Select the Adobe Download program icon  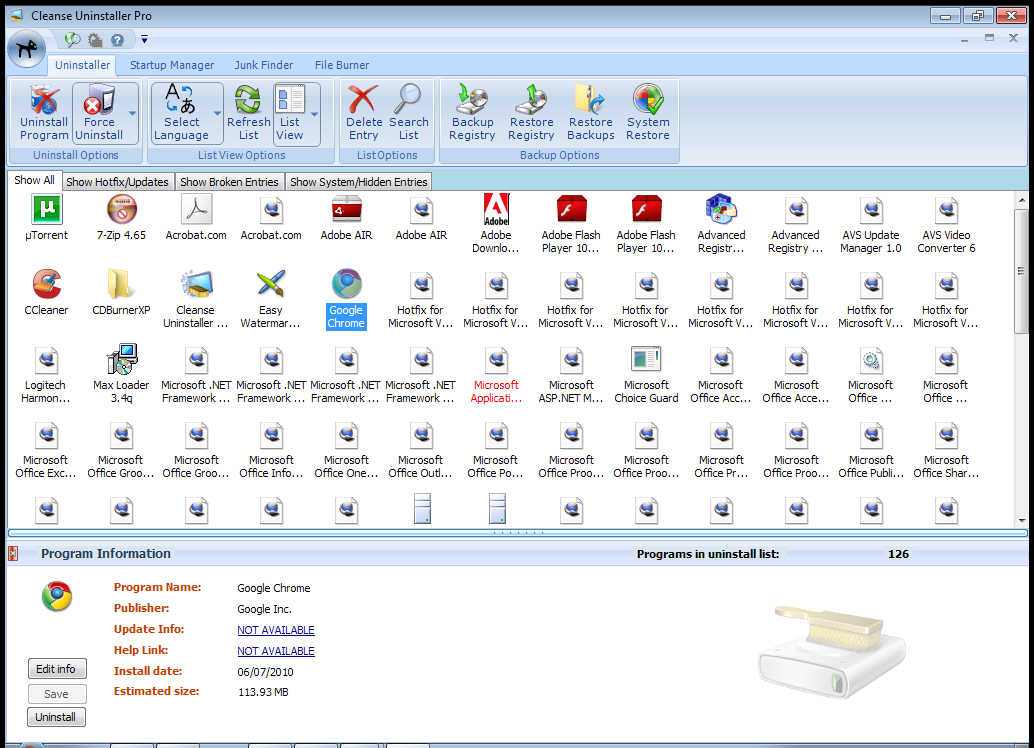click(x=496, y=210)
